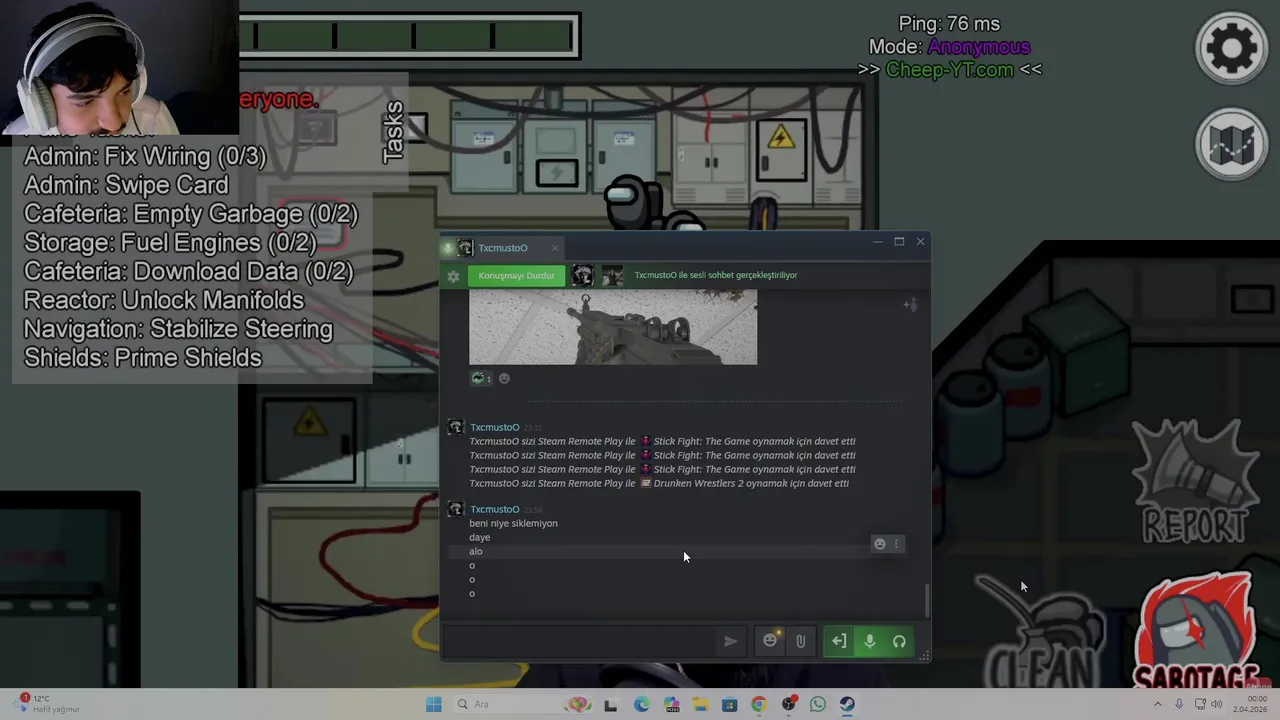Add a reaction below the image
This screenshot has width=1280, height=720.
pyautogui.click(x=504, y=378)
